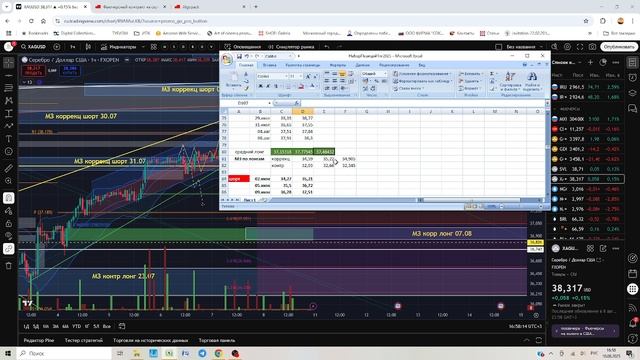Choose the brush drawing tool
The height and width of the screenshot is (360, 640).
pyautogui.click(x=9, y=126)
